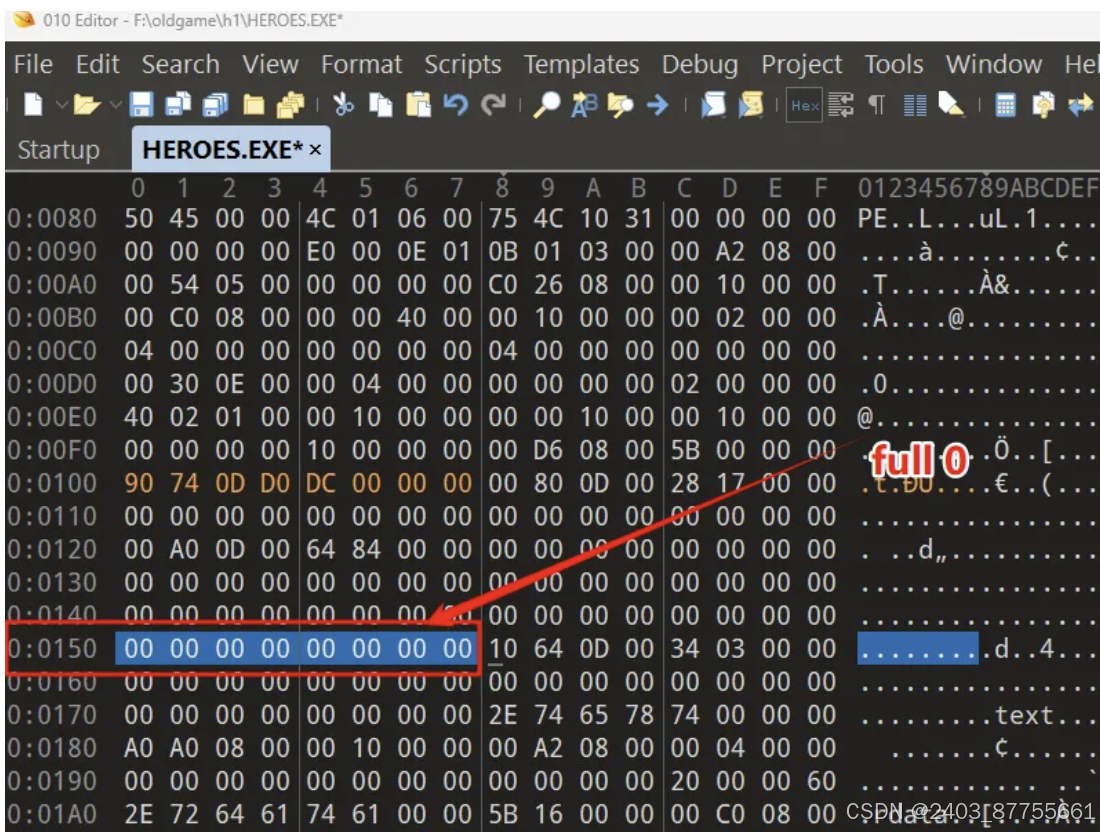Image resolution: width=1100 pixels, height=832 pixels.
Task: Run a script with the scroll icon
Action: coord(713,105)
